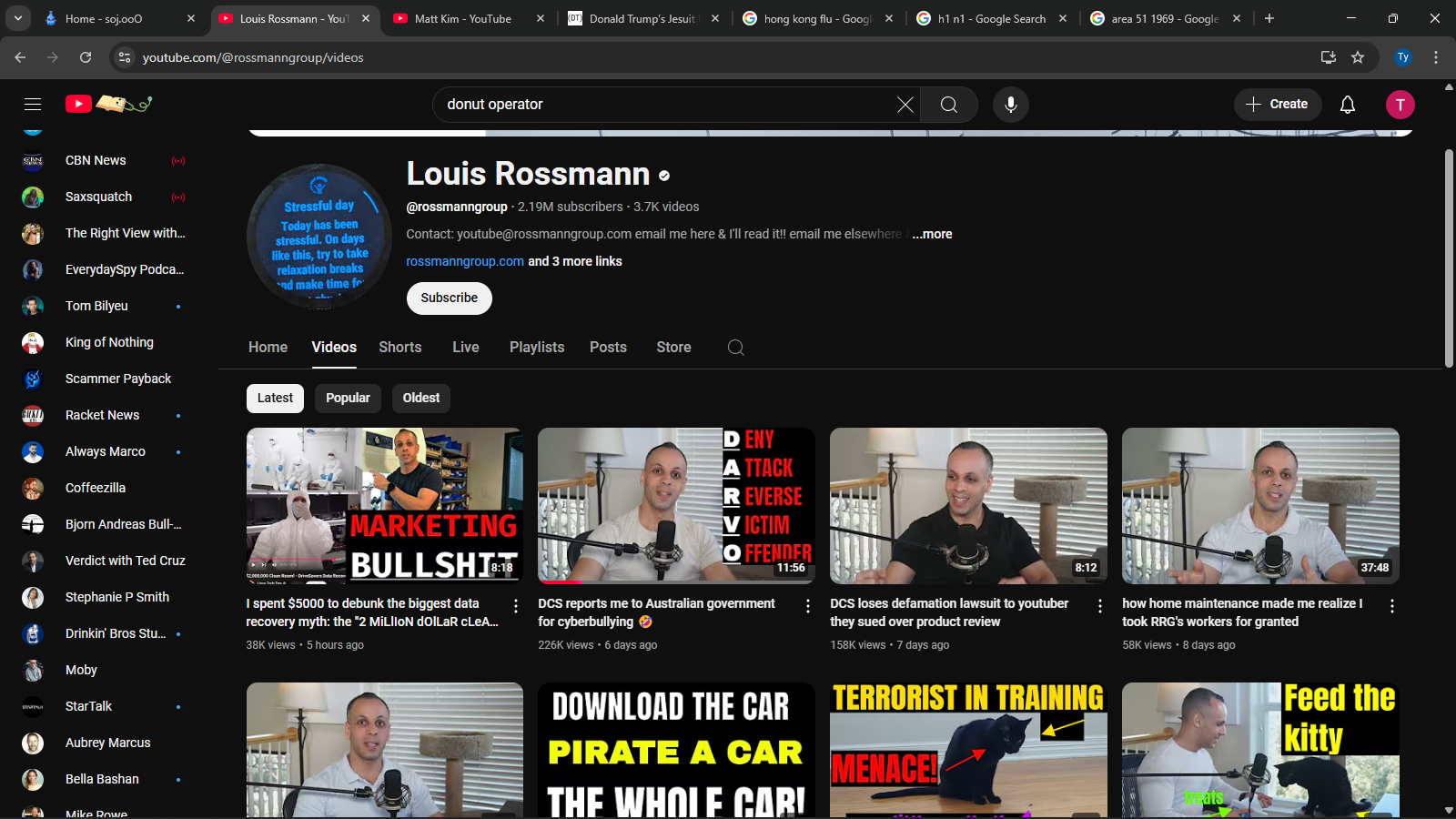Click the page vertical scrollbar
The height and width of the screenshot is (819, 1456).
pyautogui.click(x=1449, y=258)
